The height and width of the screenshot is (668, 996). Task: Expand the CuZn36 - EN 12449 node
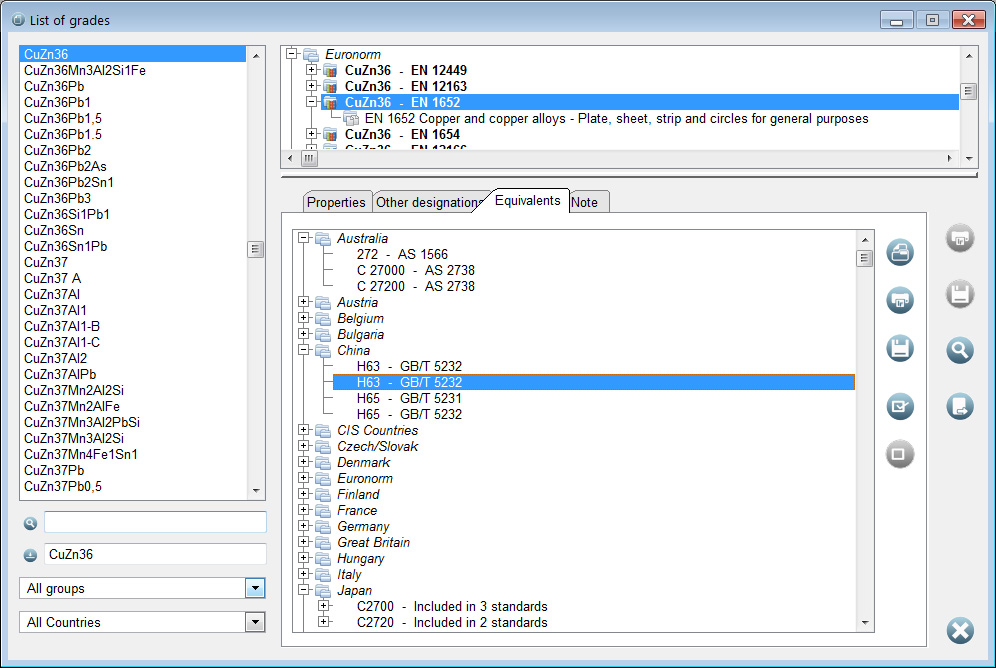click(x=311, y=69)
